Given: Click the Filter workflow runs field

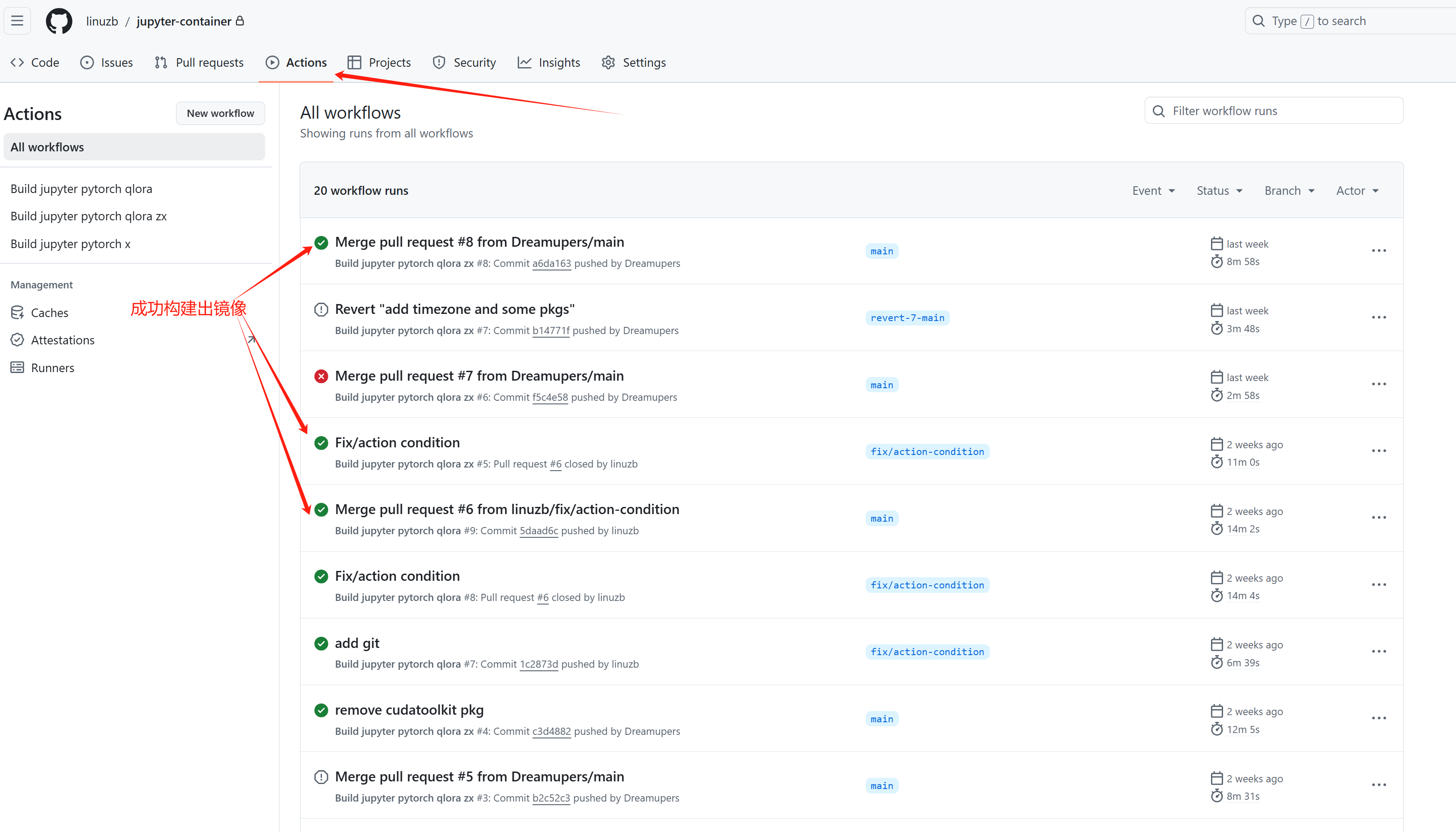Looking at the screenshot, I should coord(1273,110).
